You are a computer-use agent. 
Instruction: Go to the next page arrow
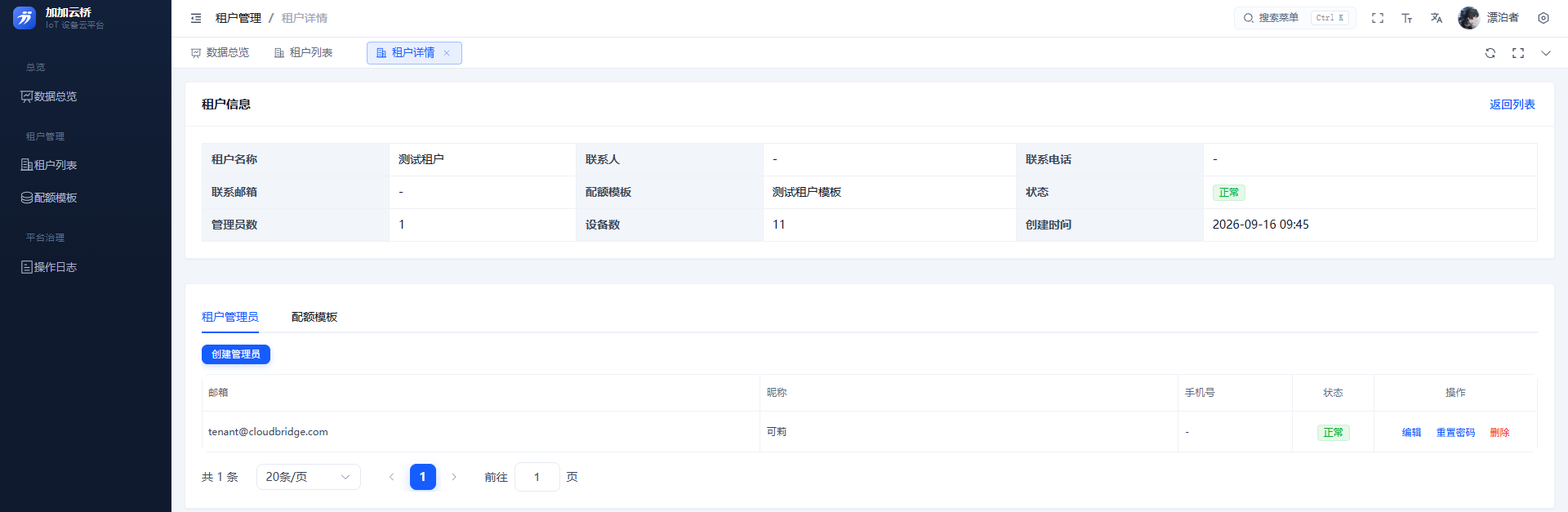pos(454,477)
